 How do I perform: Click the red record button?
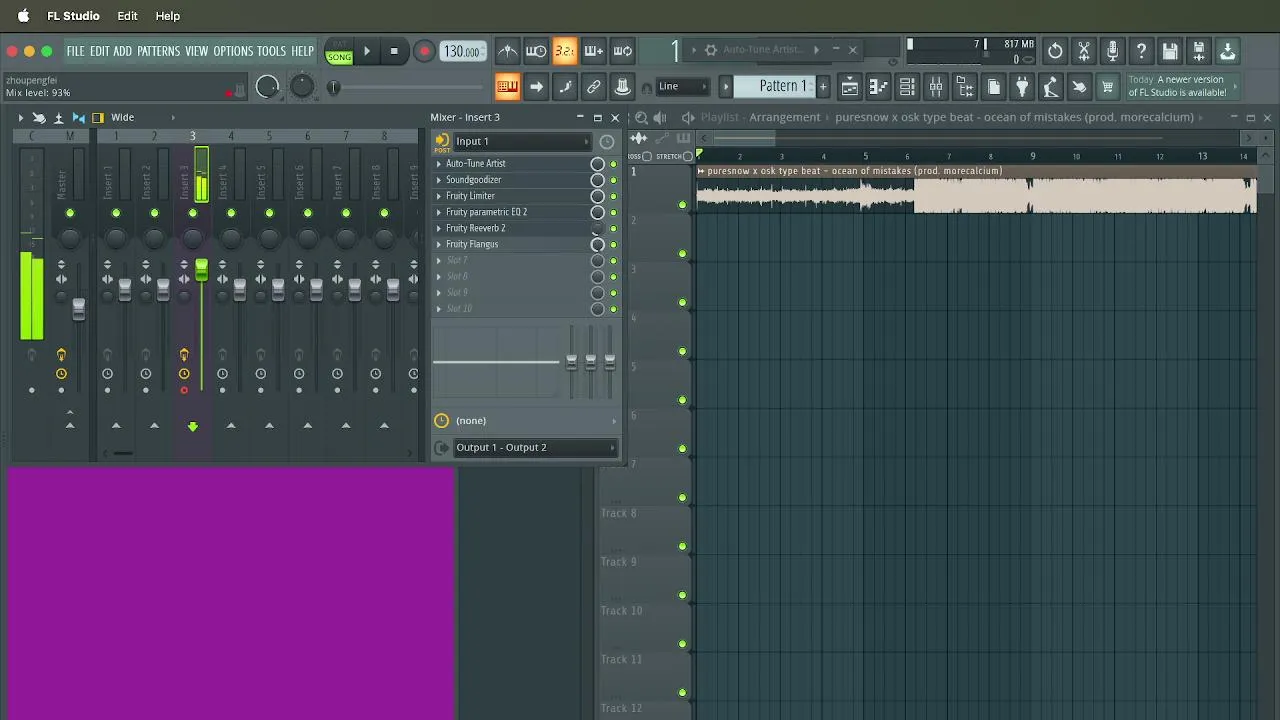[424, 51]
